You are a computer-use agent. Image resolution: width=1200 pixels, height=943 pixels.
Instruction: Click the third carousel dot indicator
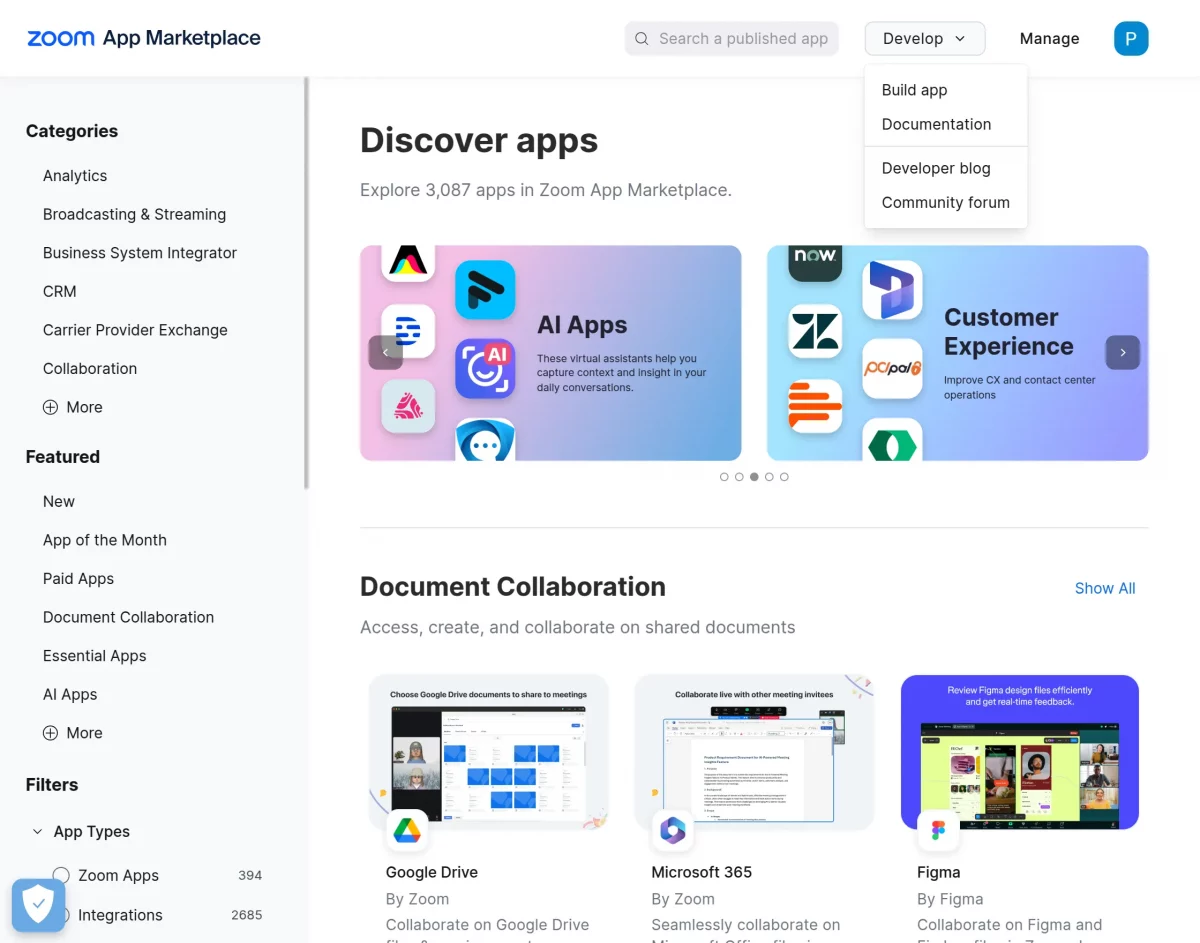click(x=754, y=477)
